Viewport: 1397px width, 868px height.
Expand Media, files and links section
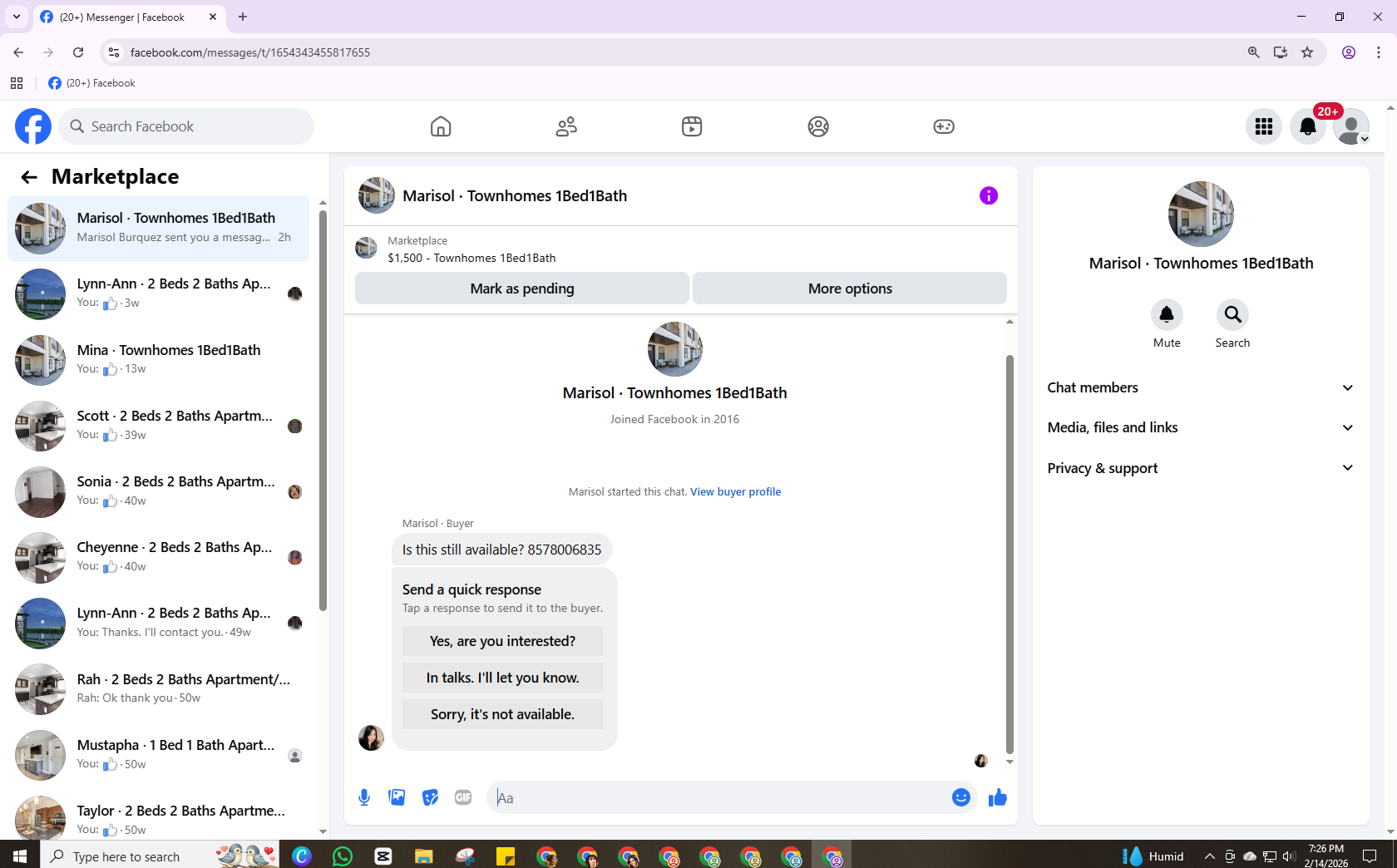tap(1201, 427)
